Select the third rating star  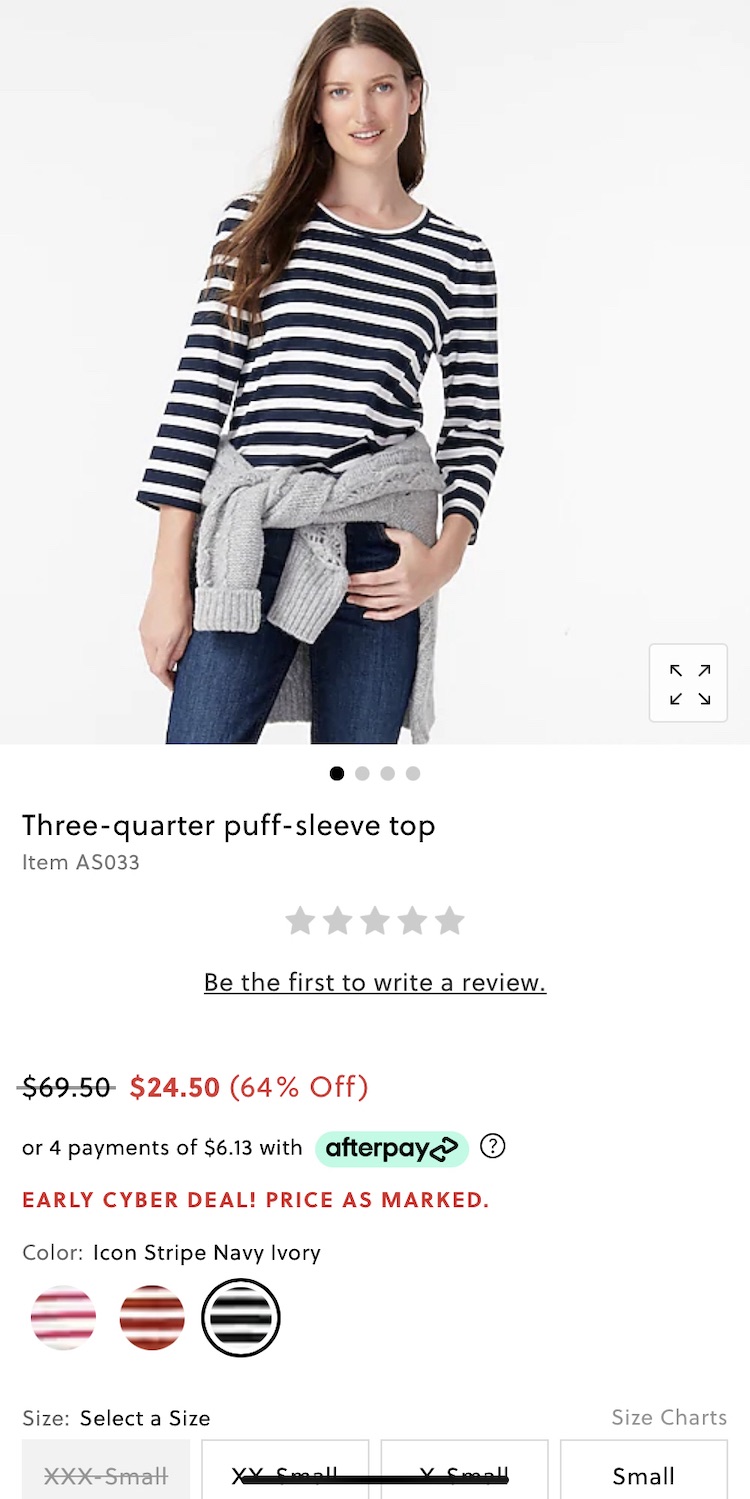click(x=375, y=921)
